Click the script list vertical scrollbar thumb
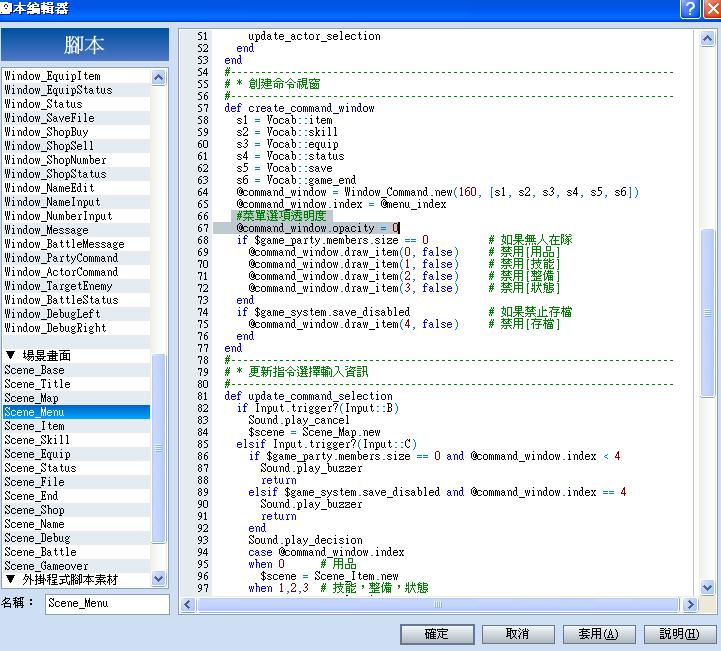721x651 pixels. 158,448
